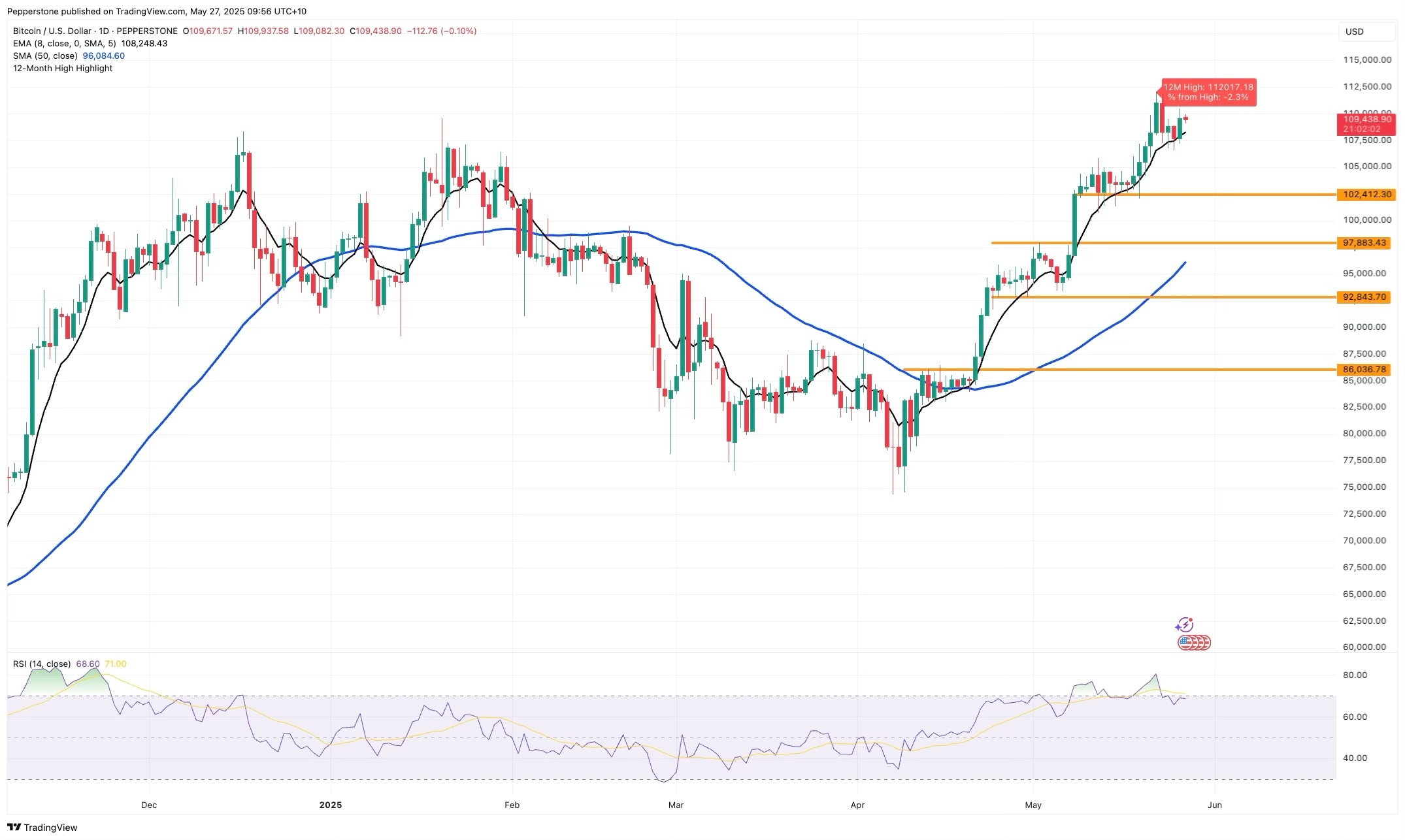Viewport: 1405px width, 840px height.
Task: Click the TradingView logo at bottom left
Action: coord(42,827)
